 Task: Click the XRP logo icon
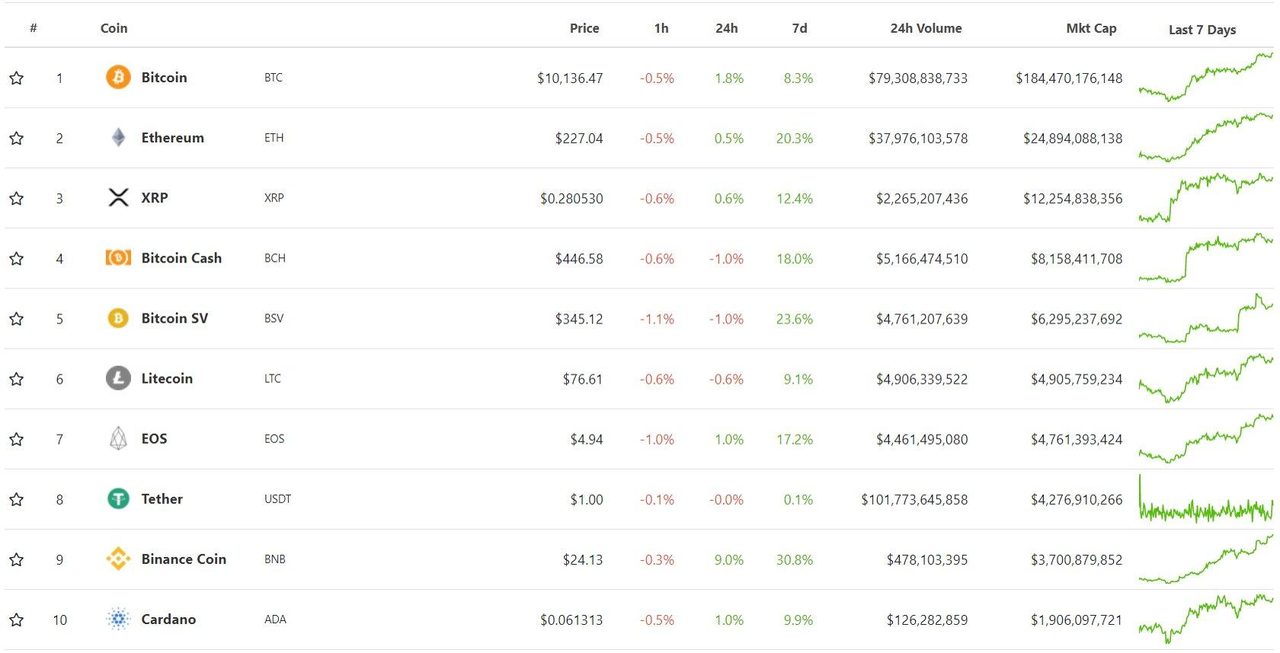click(x=118, y=198)
